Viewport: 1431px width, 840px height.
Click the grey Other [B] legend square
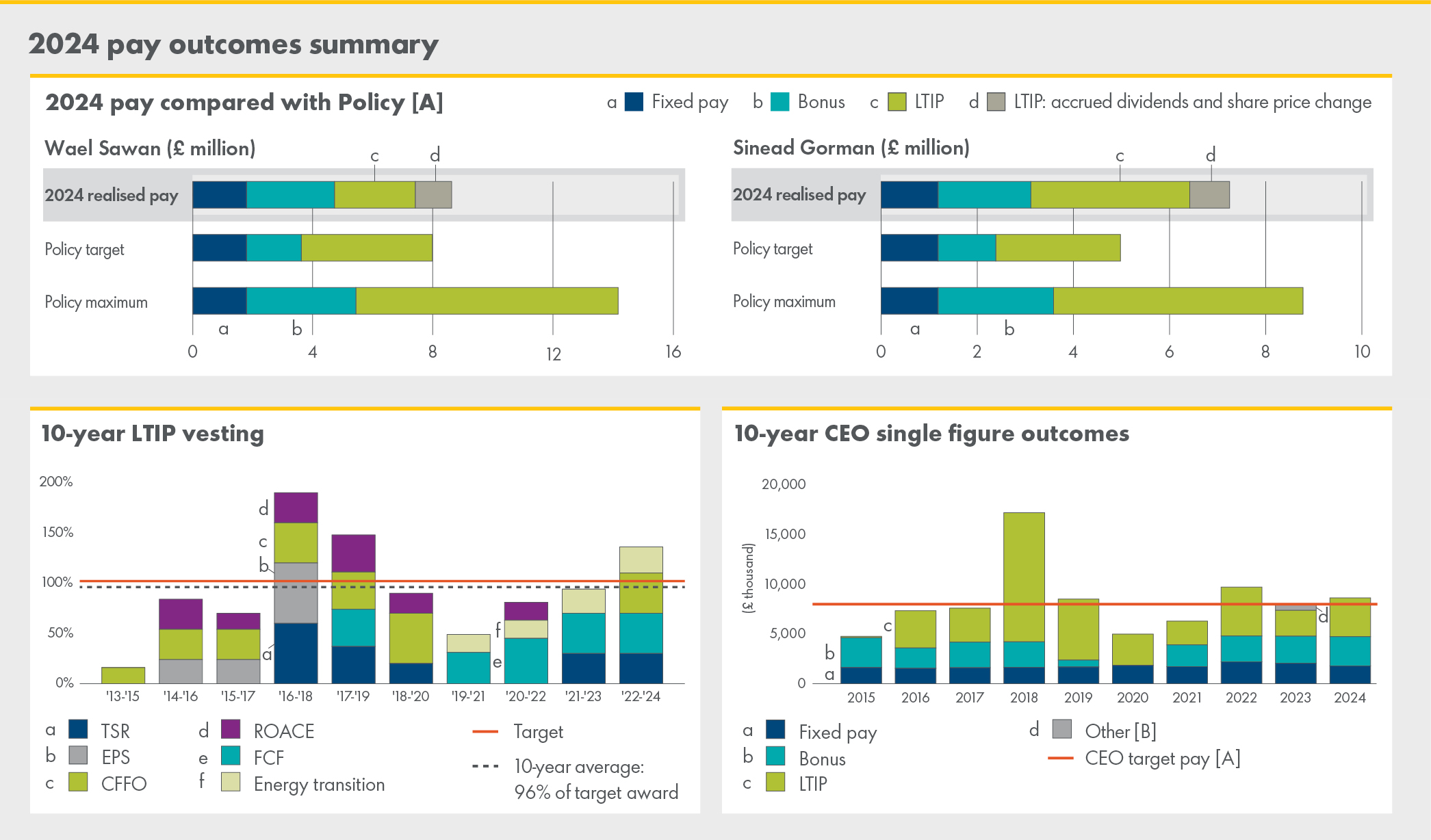tap(1061, 729)
